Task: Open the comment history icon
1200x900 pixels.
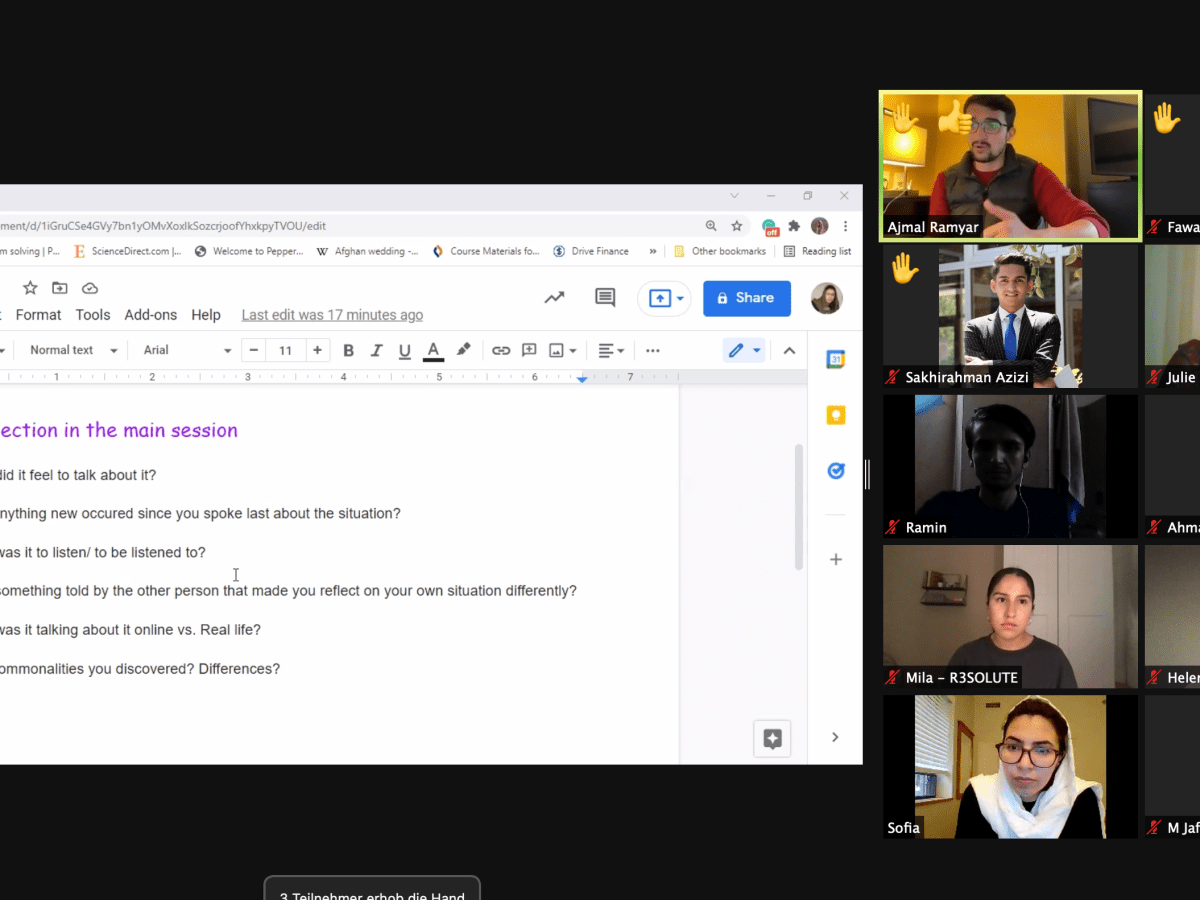Action: (x=605, y=297)
